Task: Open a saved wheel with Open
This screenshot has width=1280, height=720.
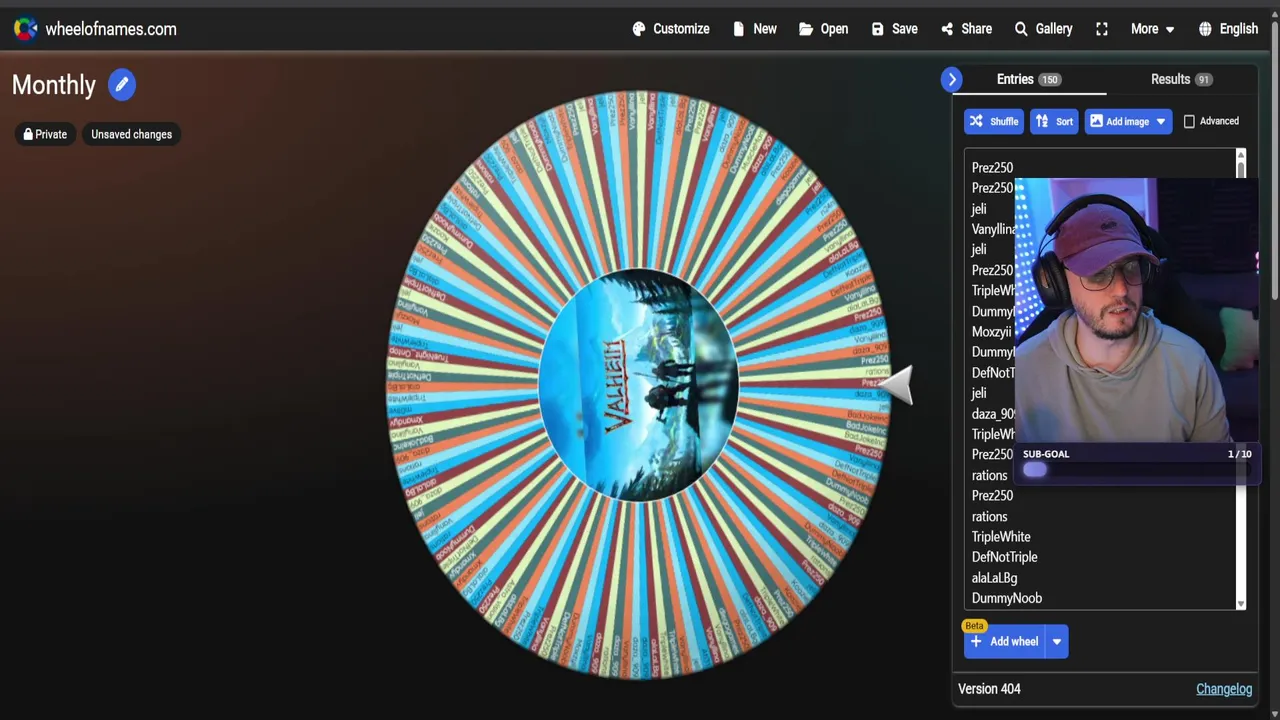Action: coord(823,29)
